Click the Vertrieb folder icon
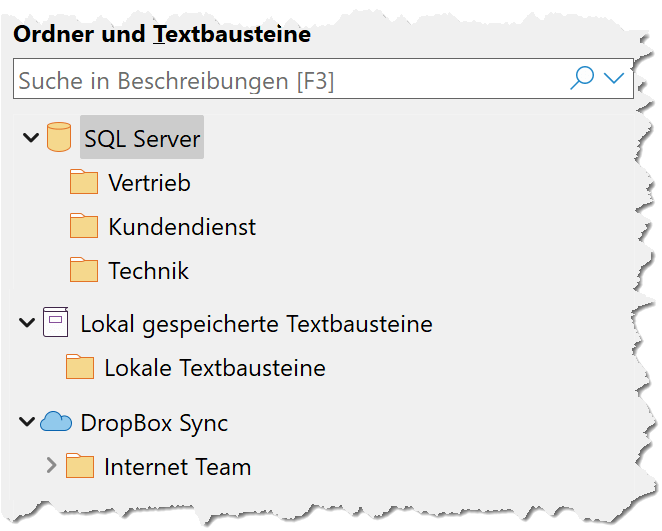The image size is (662, 531). pyautogui.click(x=84, y=182)
